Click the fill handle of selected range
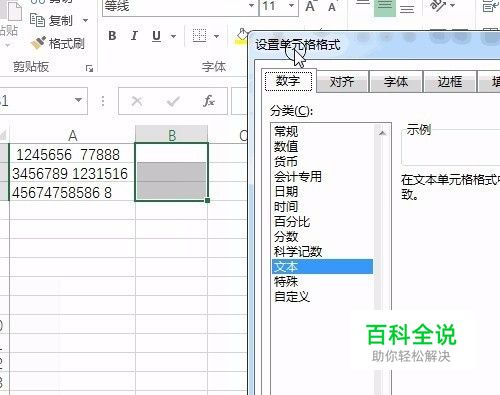 [207, 200]
